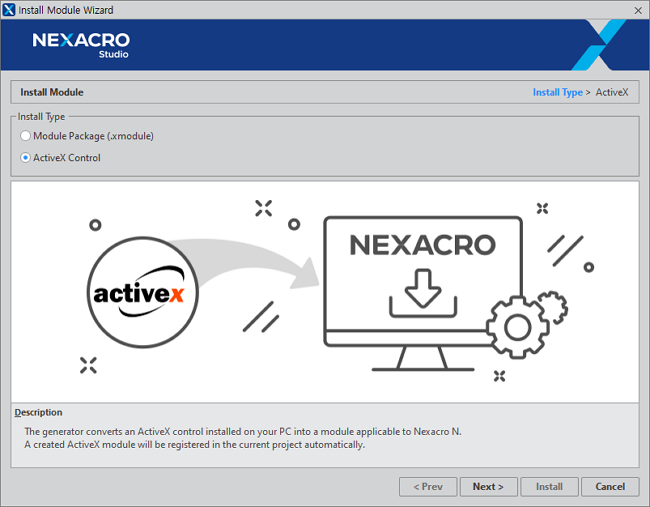Click the Install button
Screen dimensions: 650x507
[x=549, y=487]
